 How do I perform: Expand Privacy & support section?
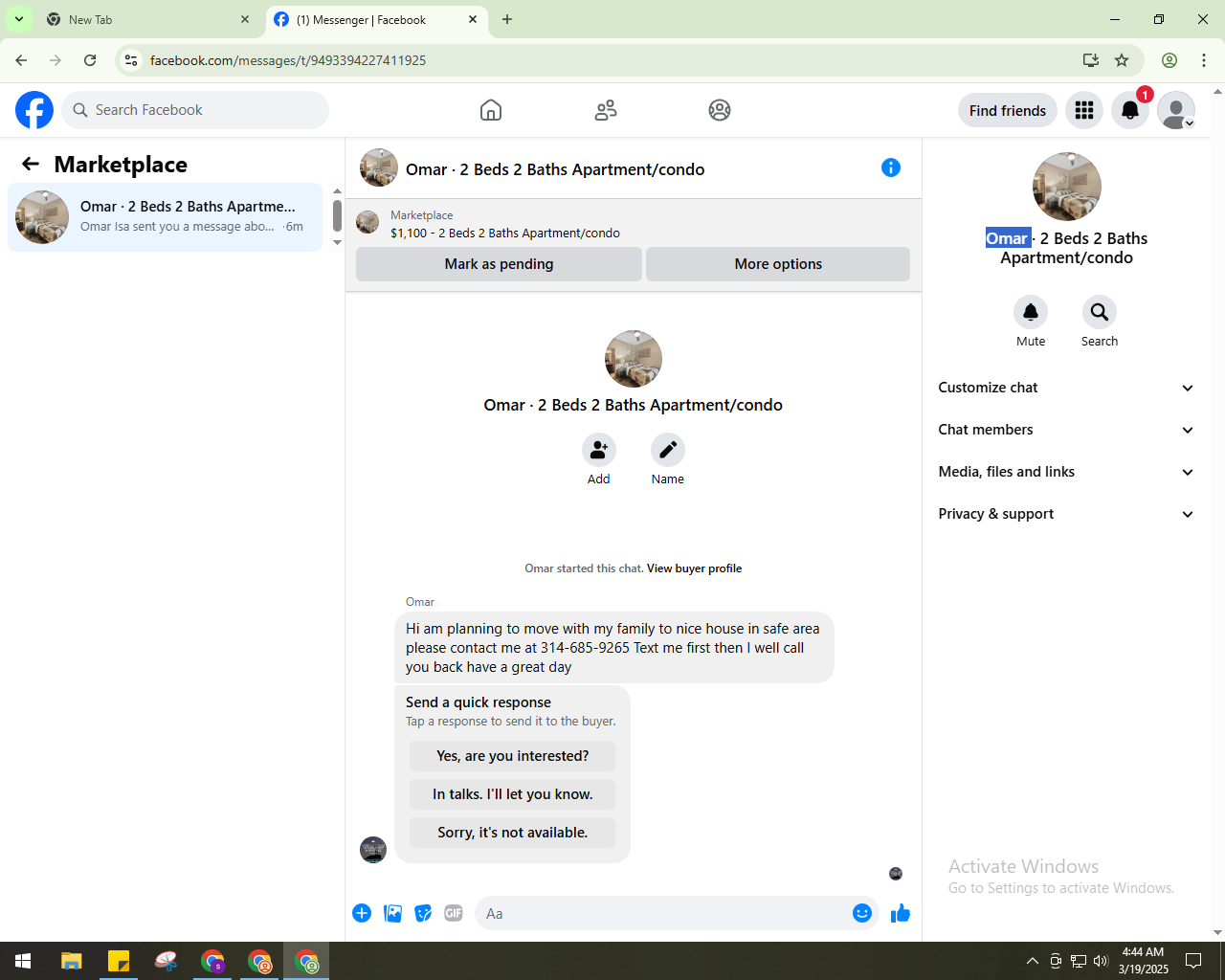[x=1067, y=514]
